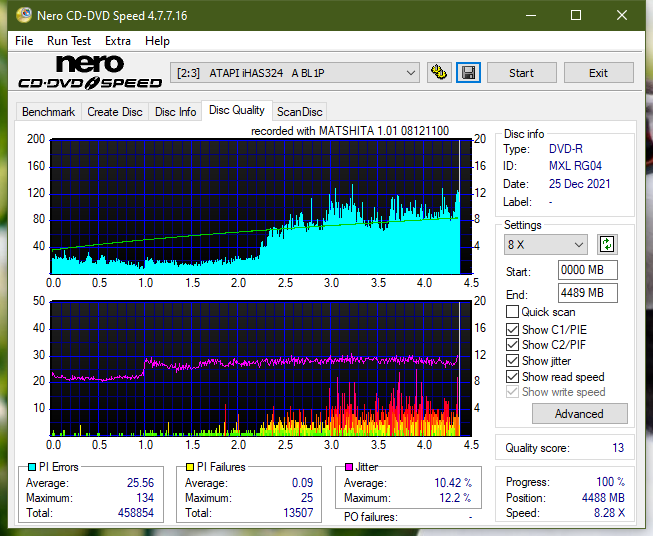The height and width of the screenshot is (536, 653).
Task: Click the disabled Show write speed checkbox
Action: [x=512, y=392]
